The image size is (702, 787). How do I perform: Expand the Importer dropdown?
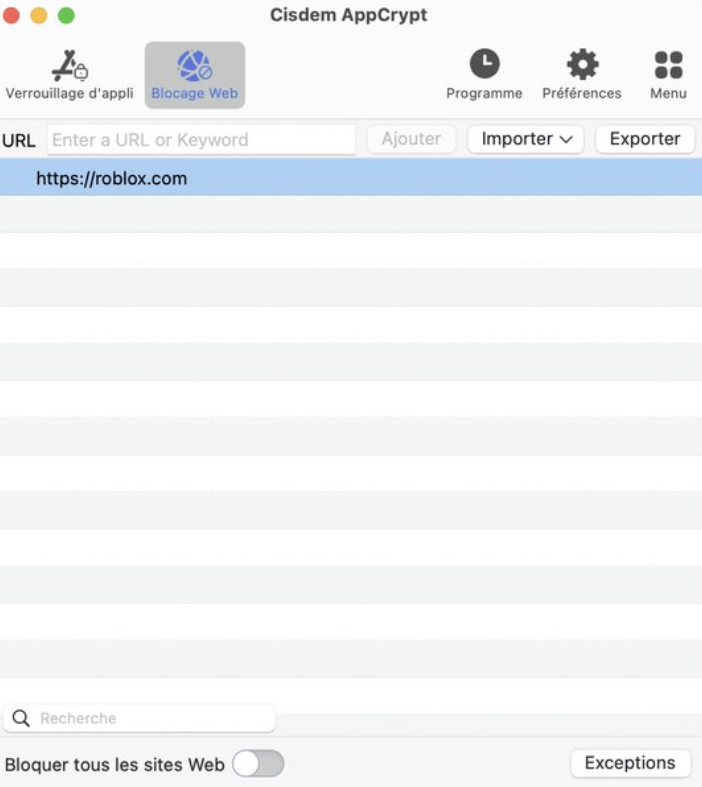[x=525, y=139]
